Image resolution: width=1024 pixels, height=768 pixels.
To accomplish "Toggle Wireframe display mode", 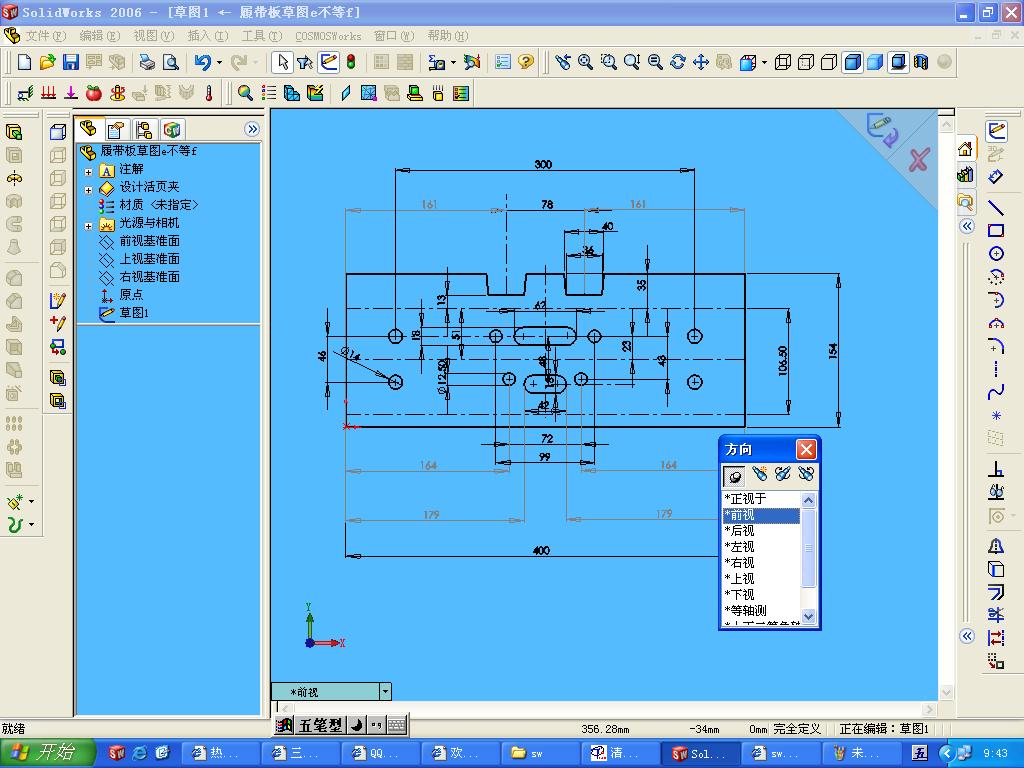I will (x=782, y=62).
